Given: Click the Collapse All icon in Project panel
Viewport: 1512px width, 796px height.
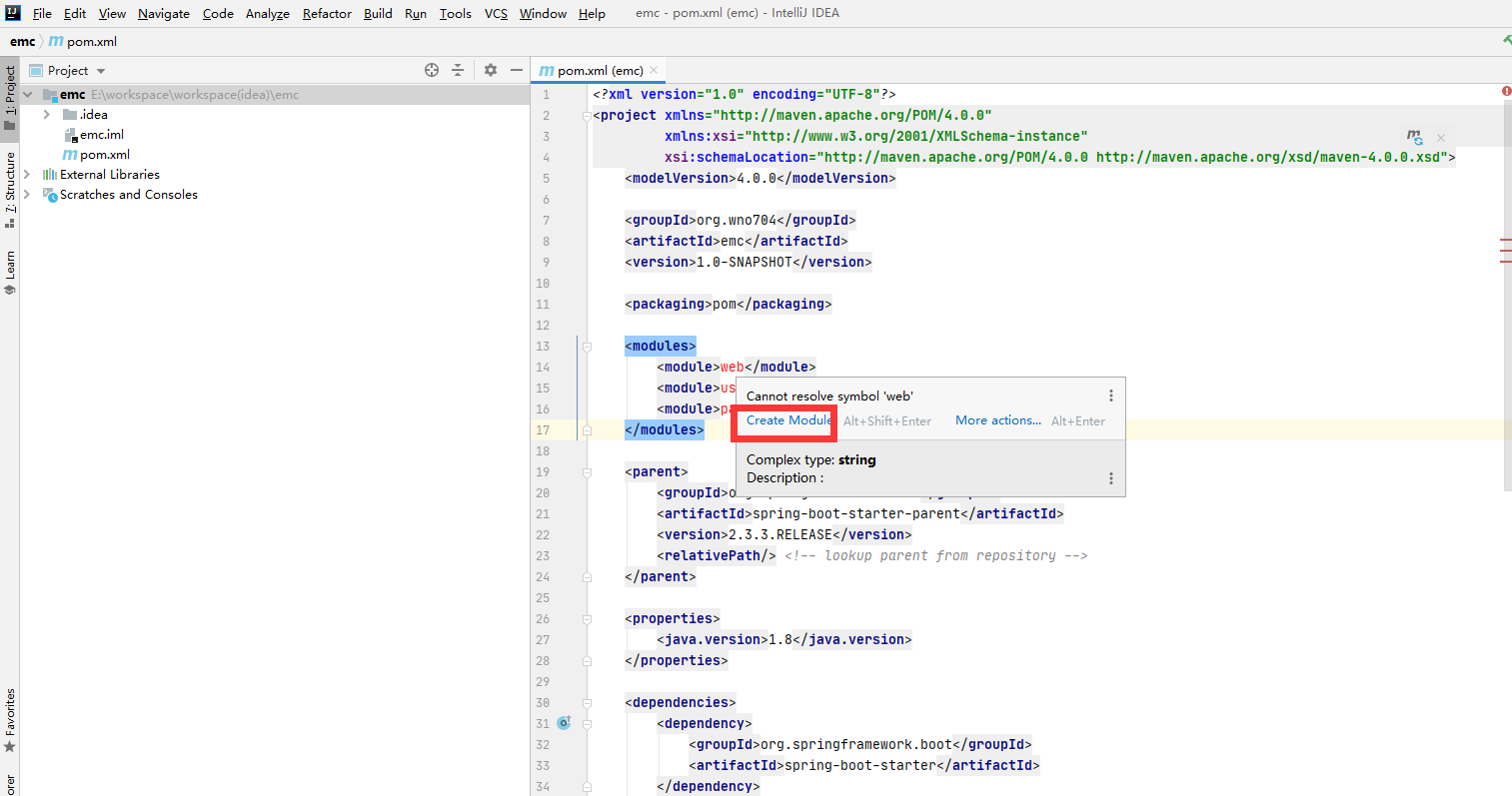Looking at the screenshot, I should 458,70.
